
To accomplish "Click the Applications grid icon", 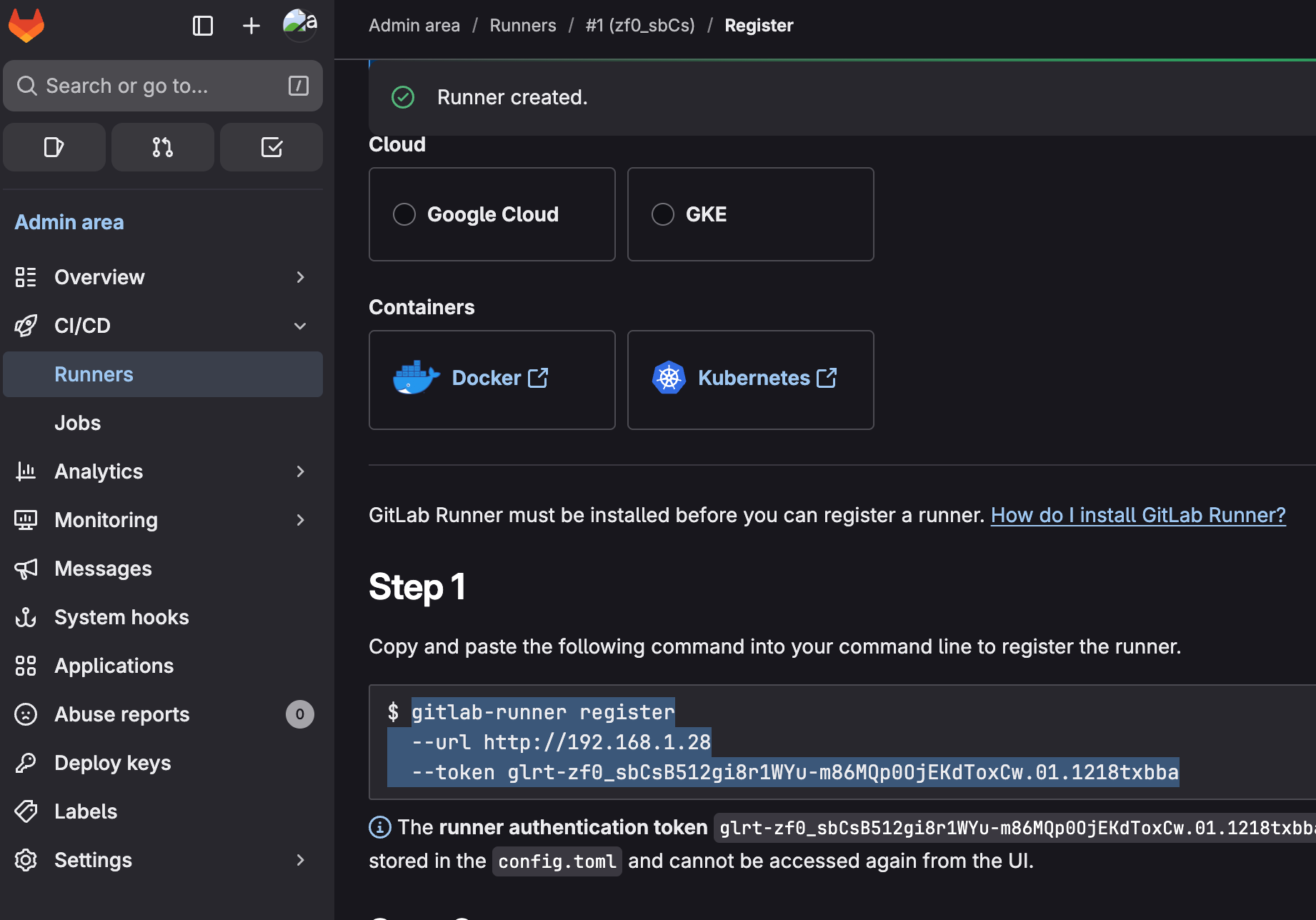I will (26, 666).
